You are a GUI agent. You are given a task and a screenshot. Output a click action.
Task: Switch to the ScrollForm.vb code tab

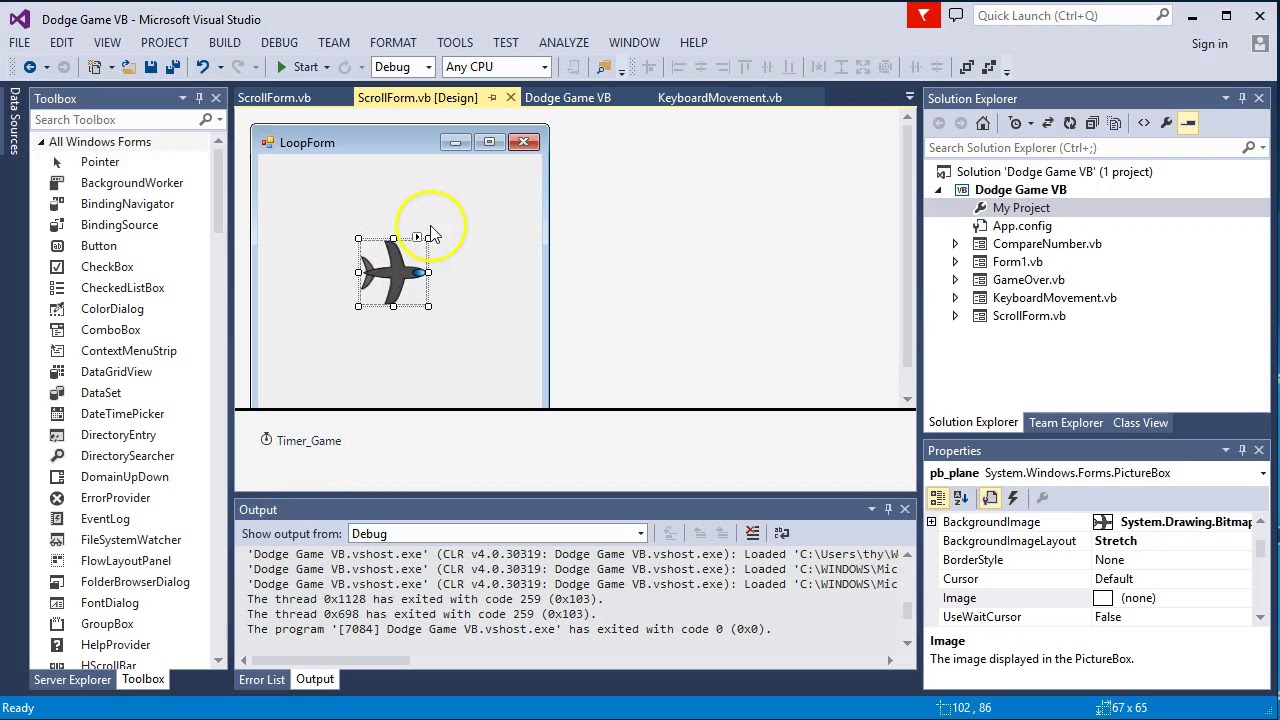(x=274, y=98)
